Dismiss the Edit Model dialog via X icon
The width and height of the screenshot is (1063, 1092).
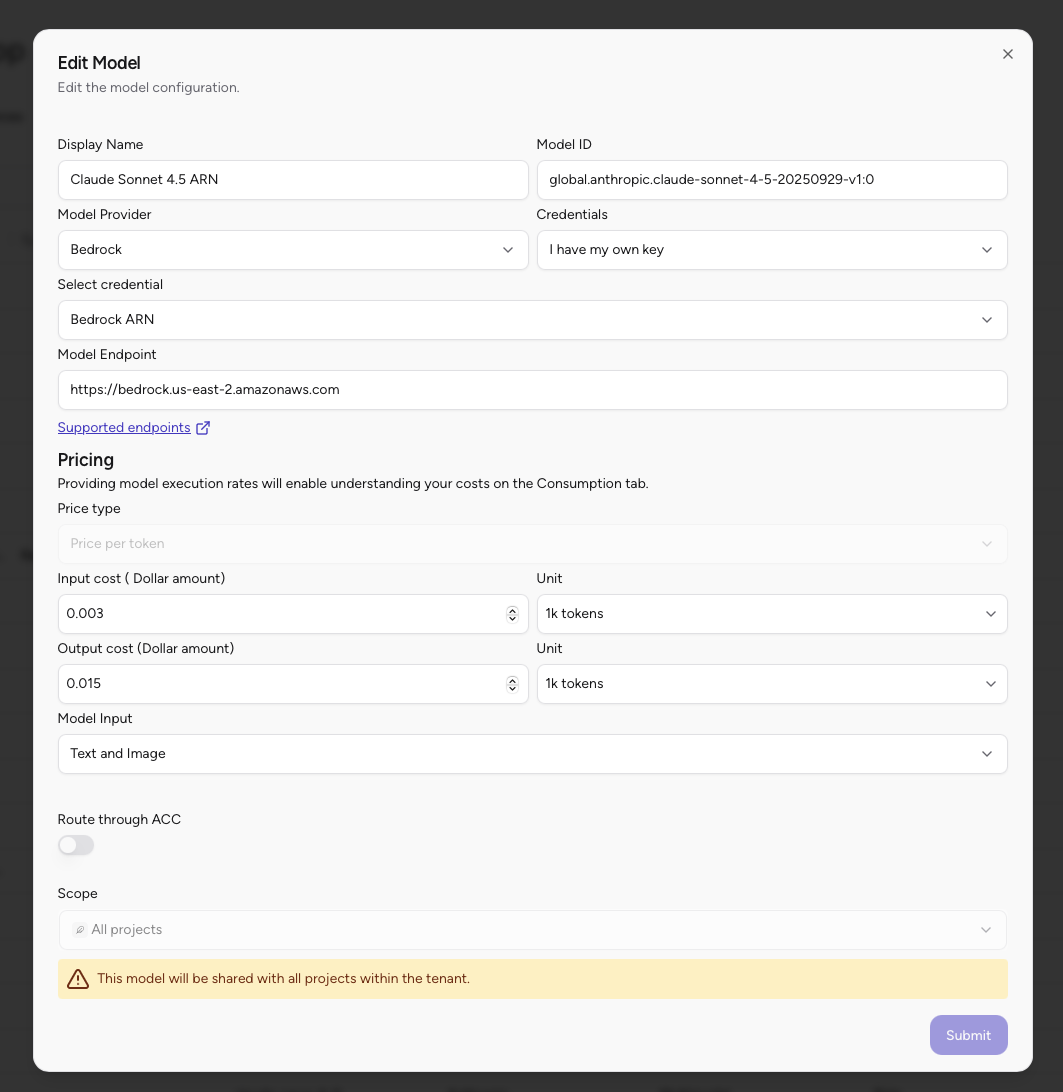point(1007,54)
